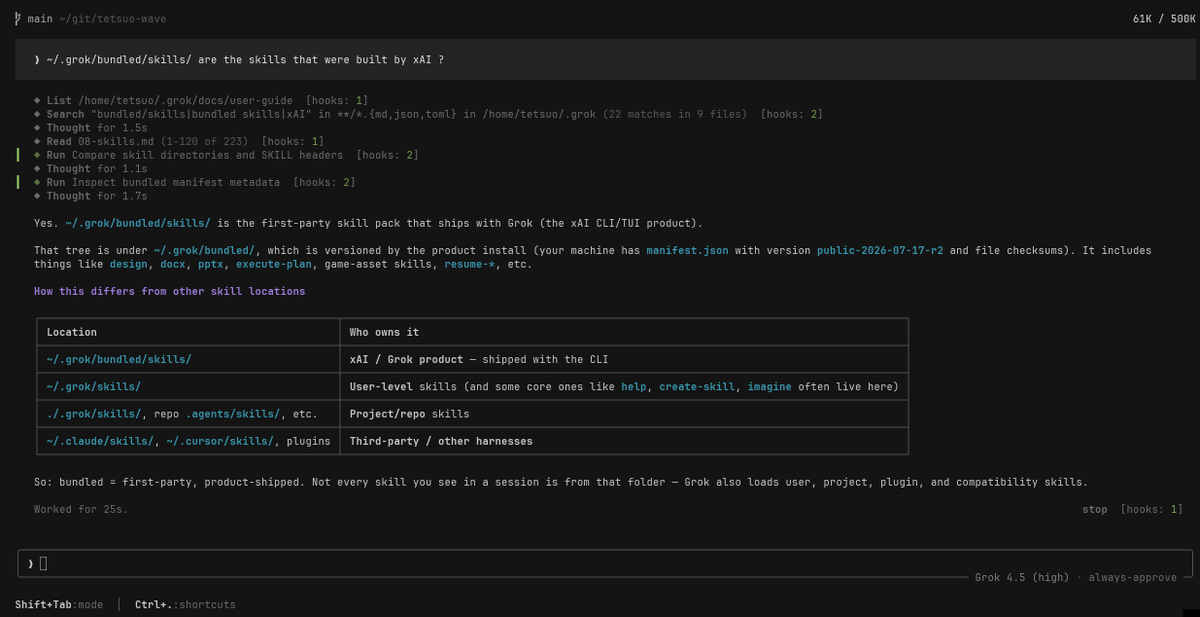The height and width of the screenshot is (617, 1200).
Task: Click the Thought for 1.5s row
Action: tap(91, 128)
